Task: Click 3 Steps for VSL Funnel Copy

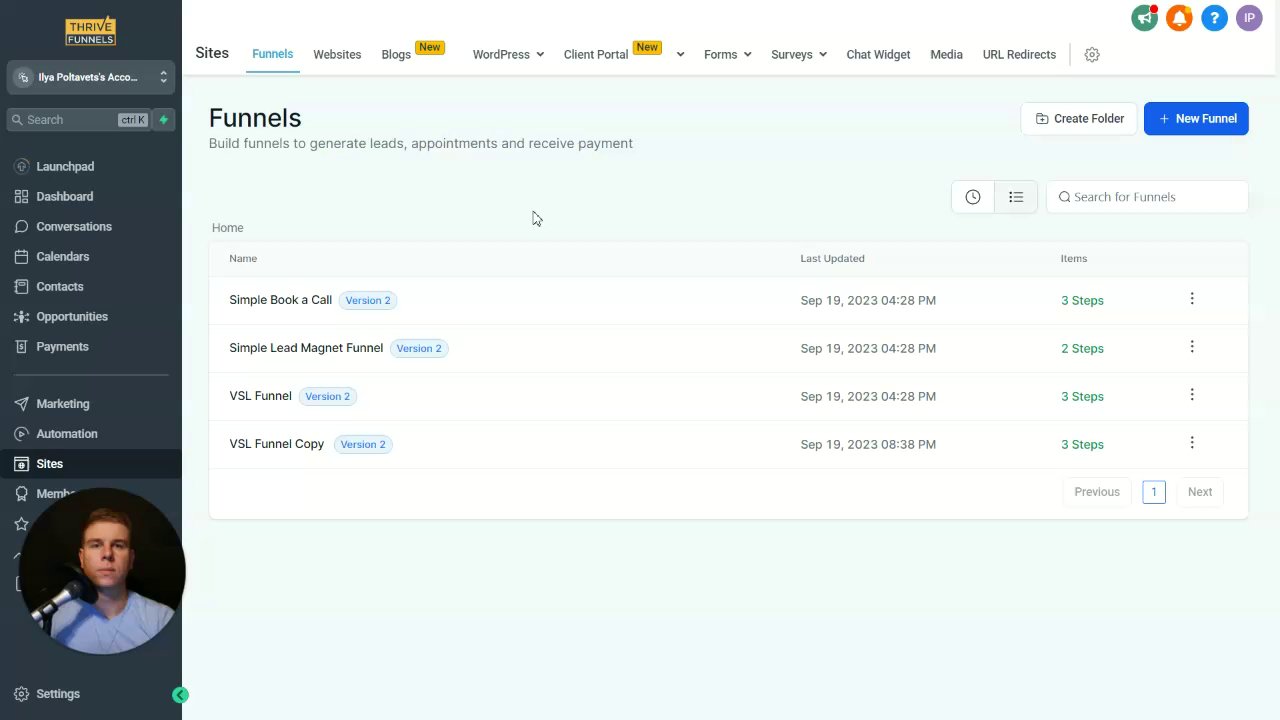Action: pos(1082,445)
